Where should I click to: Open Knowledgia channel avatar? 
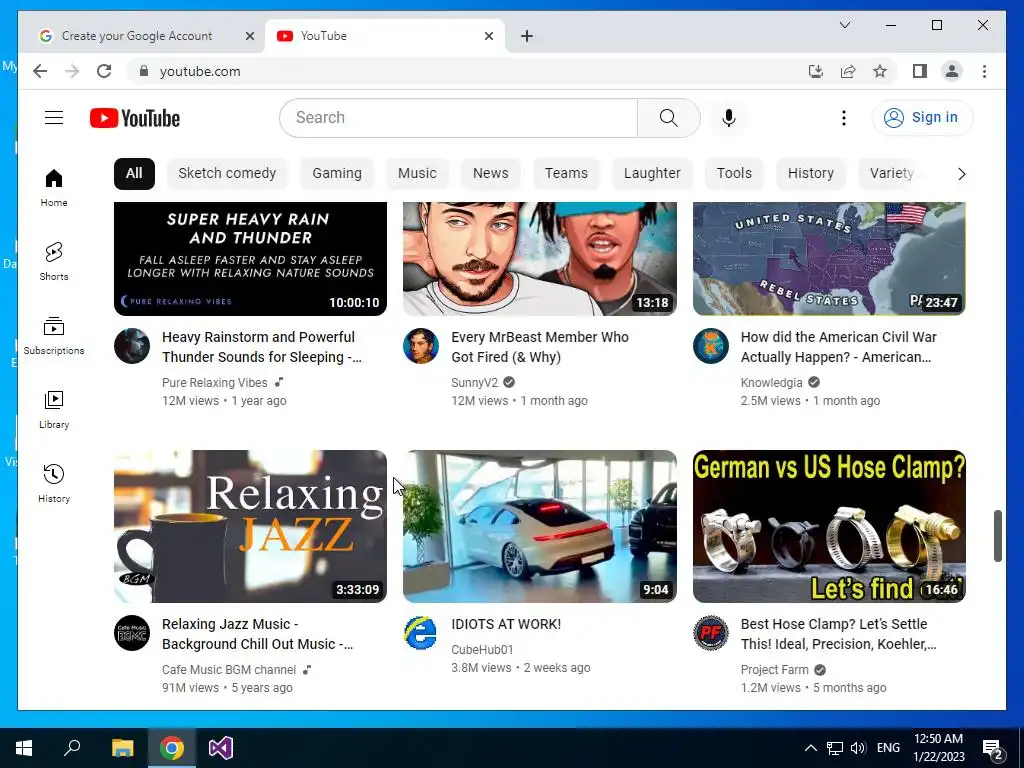[x=711, y=346]
